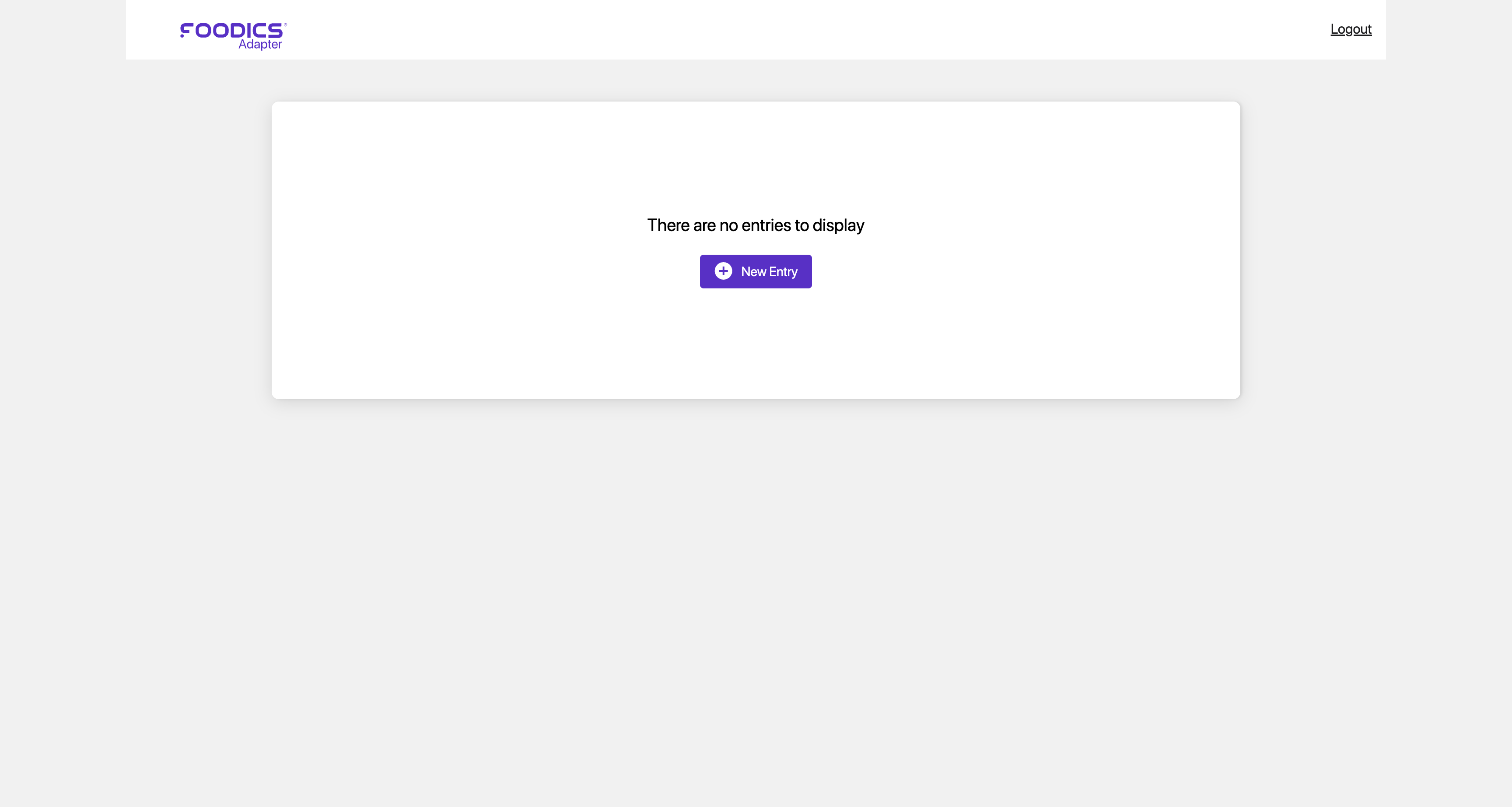
Task: Click the word "display" in the message
Action: [x=838, y=225]
